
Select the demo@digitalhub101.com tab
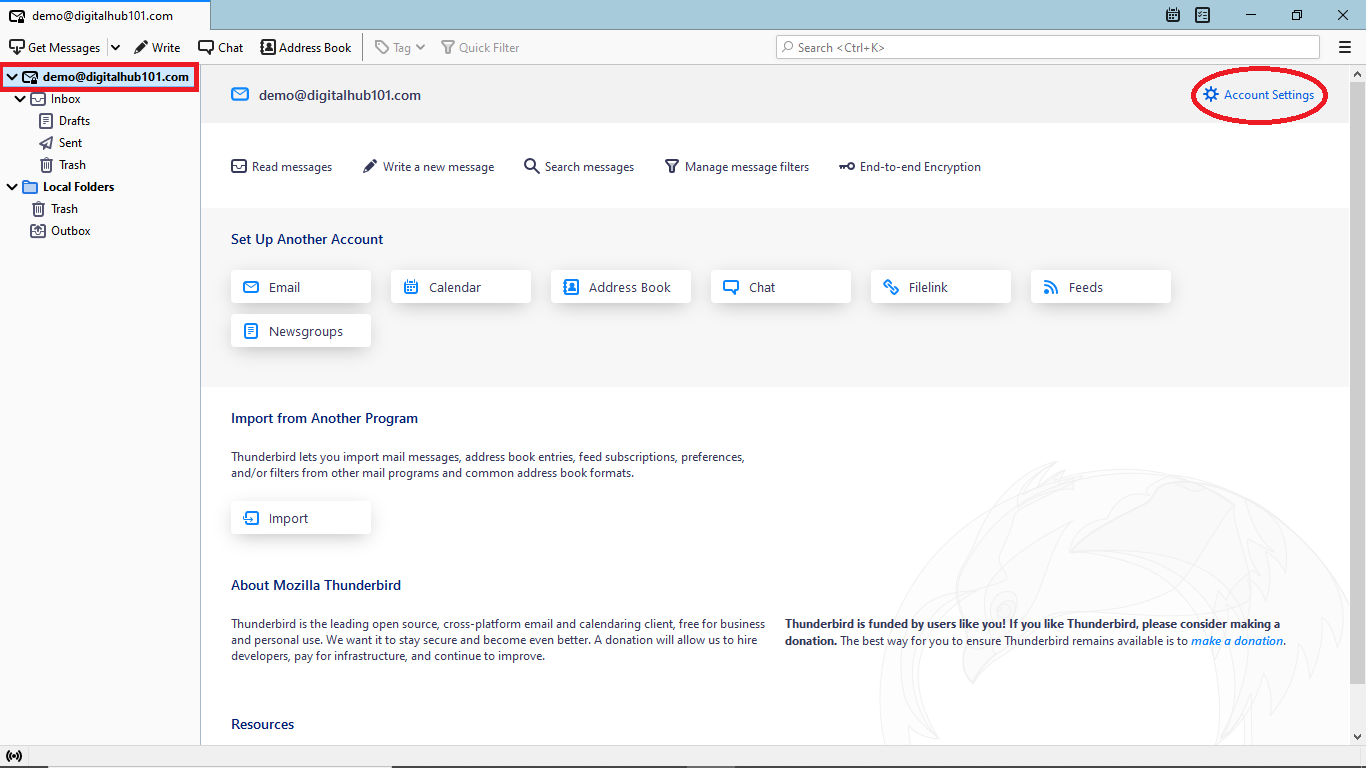click(105, 15)
